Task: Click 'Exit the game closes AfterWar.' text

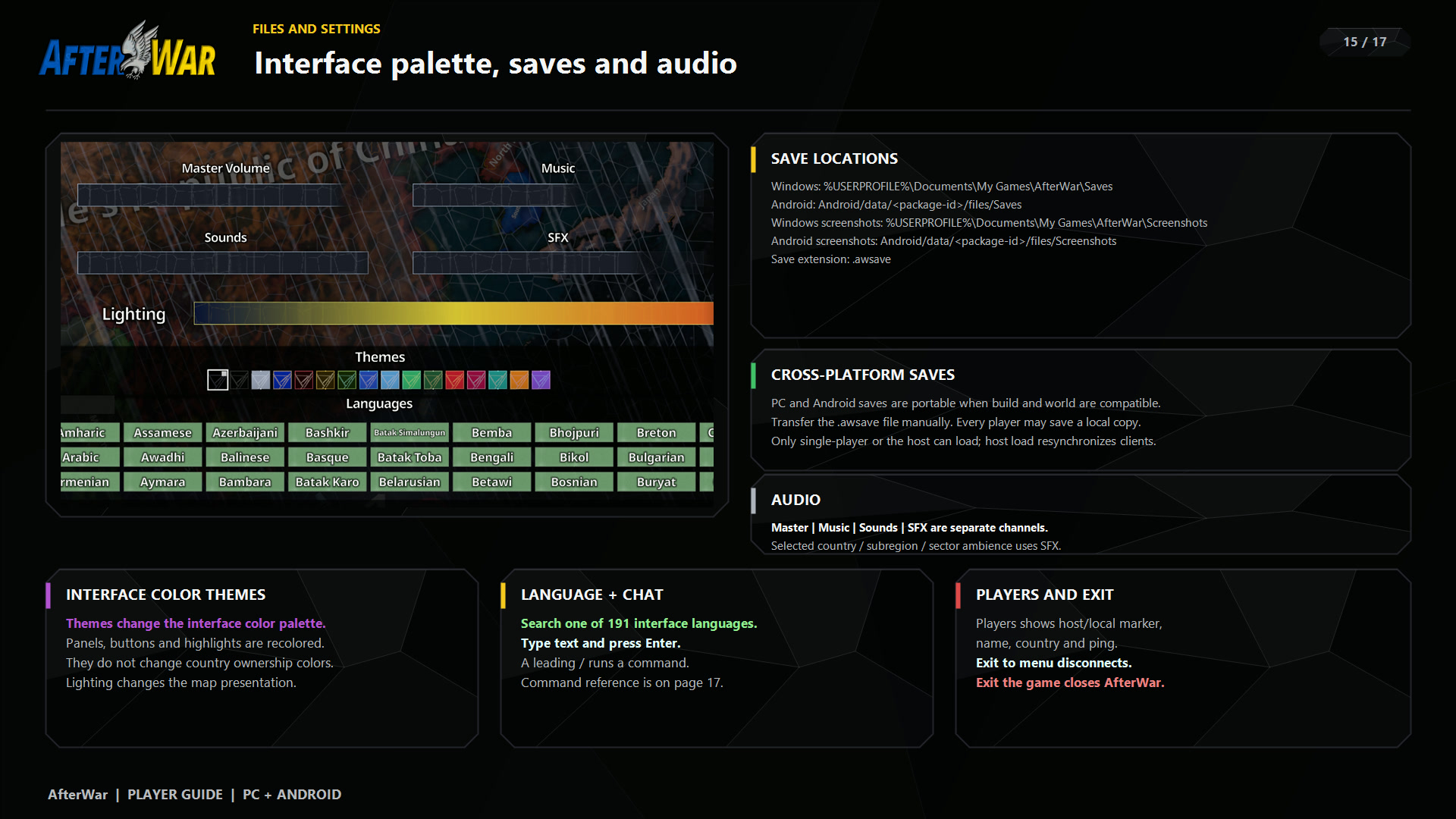Action: pos(1070,682)
